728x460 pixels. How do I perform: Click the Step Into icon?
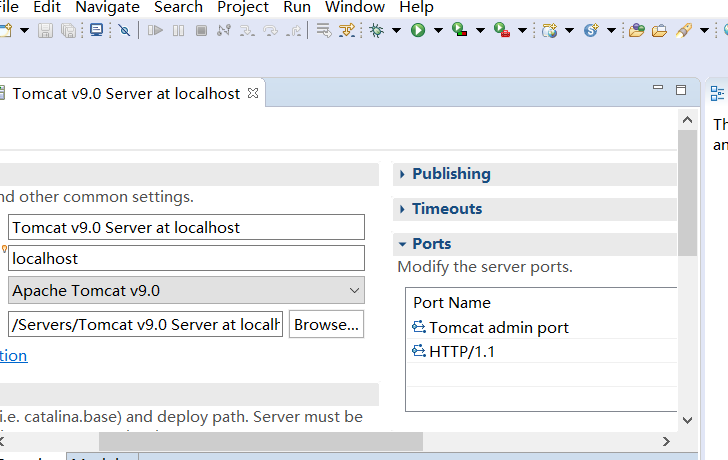(247, 31)
